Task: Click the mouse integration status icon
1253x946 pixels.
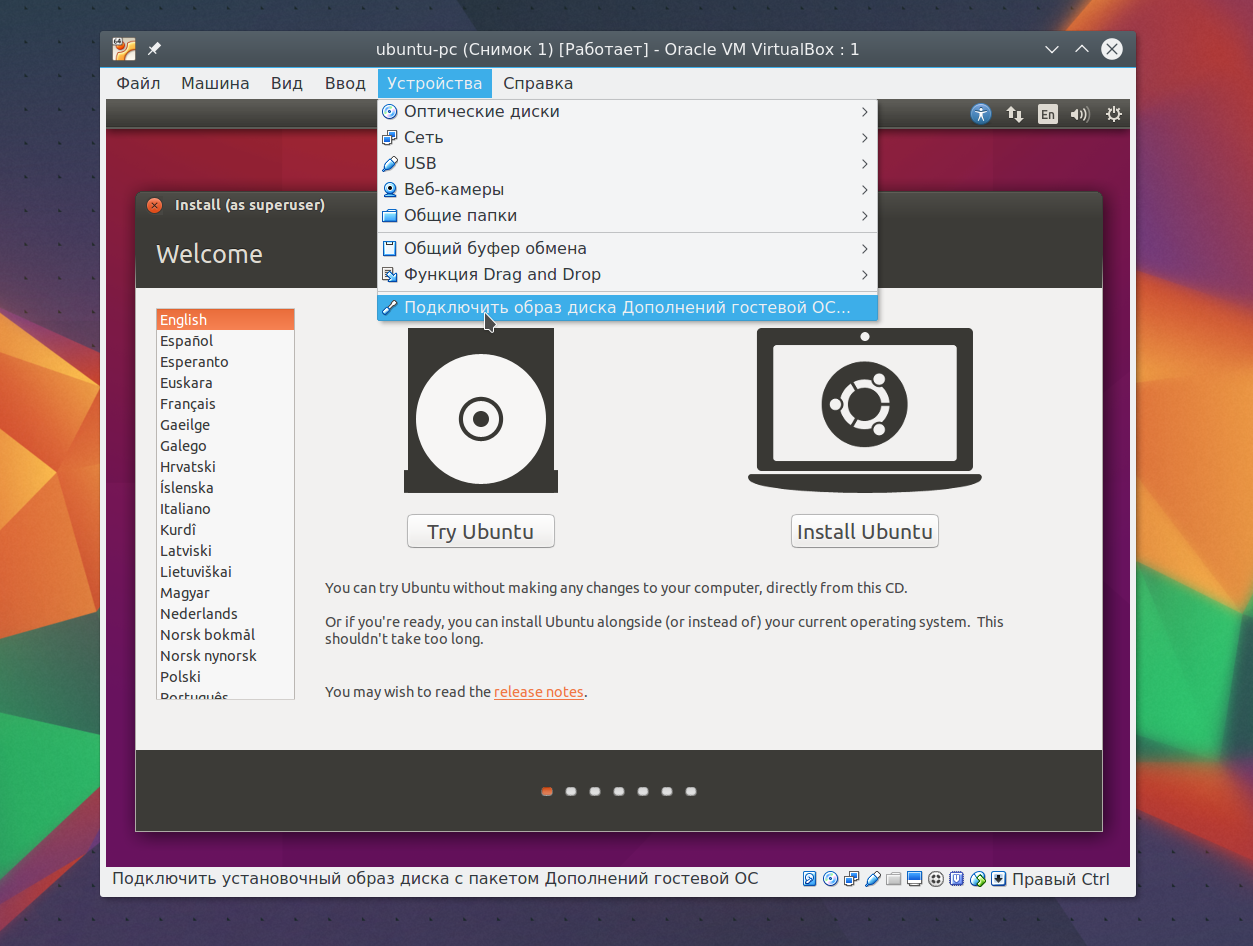Action: click(x=978, y=879)
